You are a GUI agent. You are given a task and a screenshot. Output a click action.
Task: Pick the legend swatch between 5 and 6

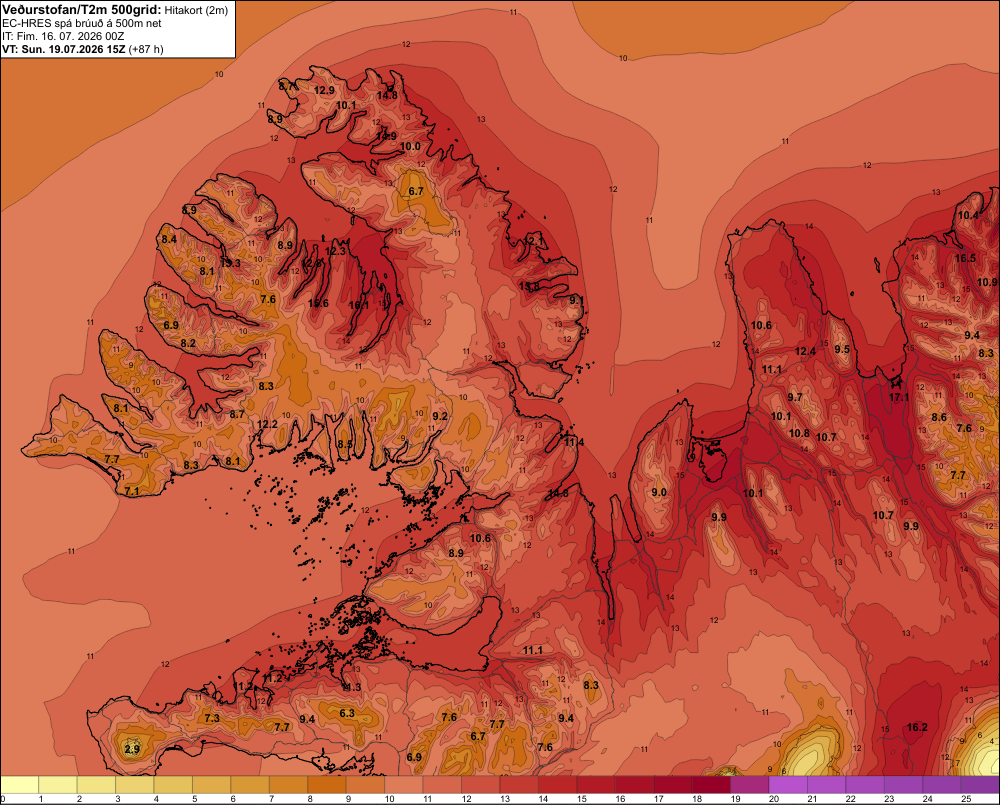pyautogui.click(x=212, y=784)
